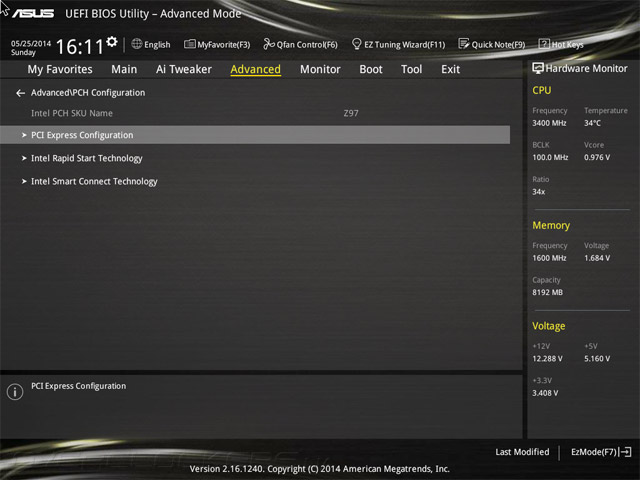Image resolution: width=640 pixels, height=480 pixels.
Task: Click Ratio value 34x
Action: click(539, 191)
